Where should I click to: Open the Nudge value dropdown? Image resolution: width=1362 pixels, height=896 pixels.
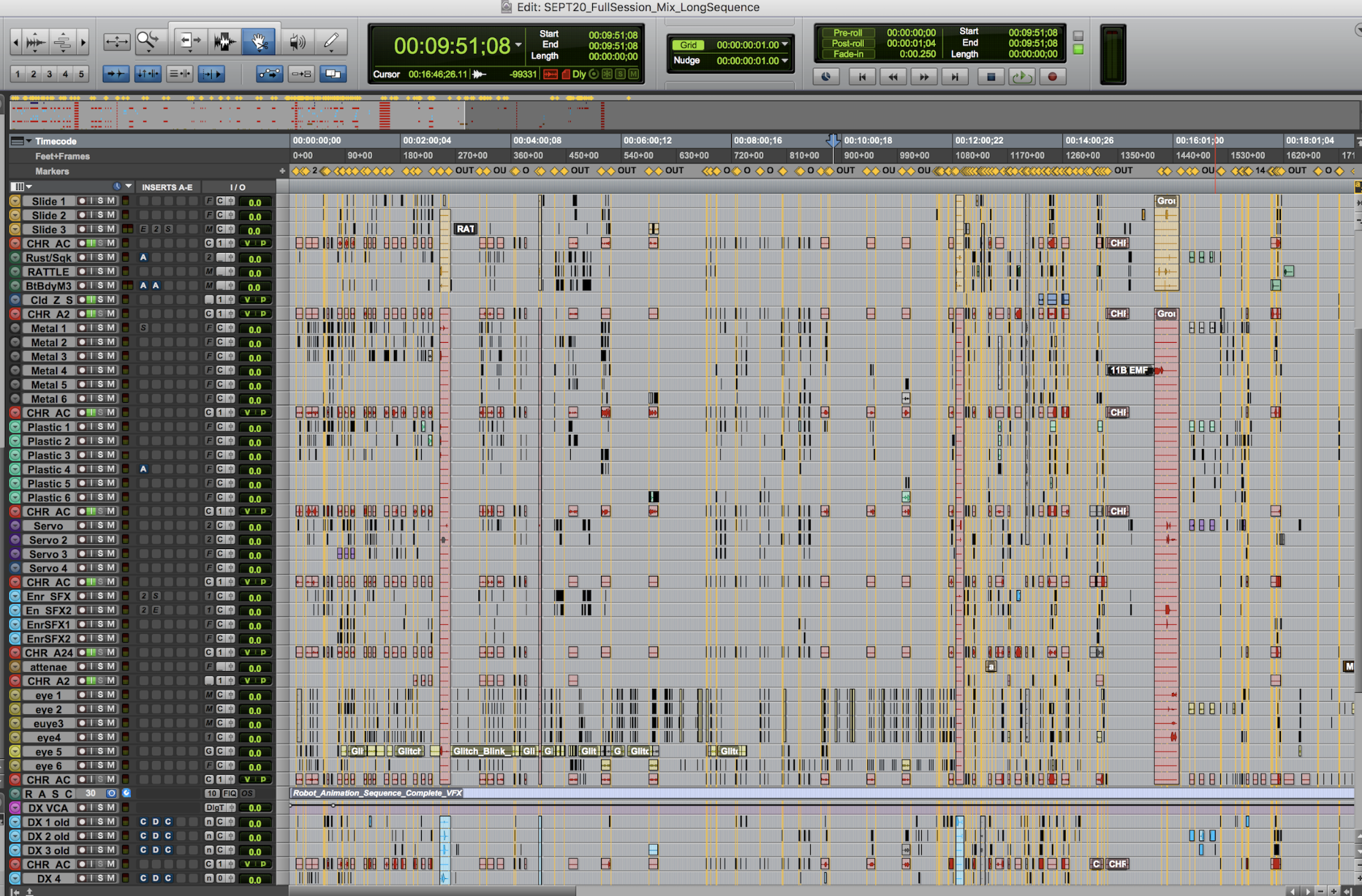(785, 61)
